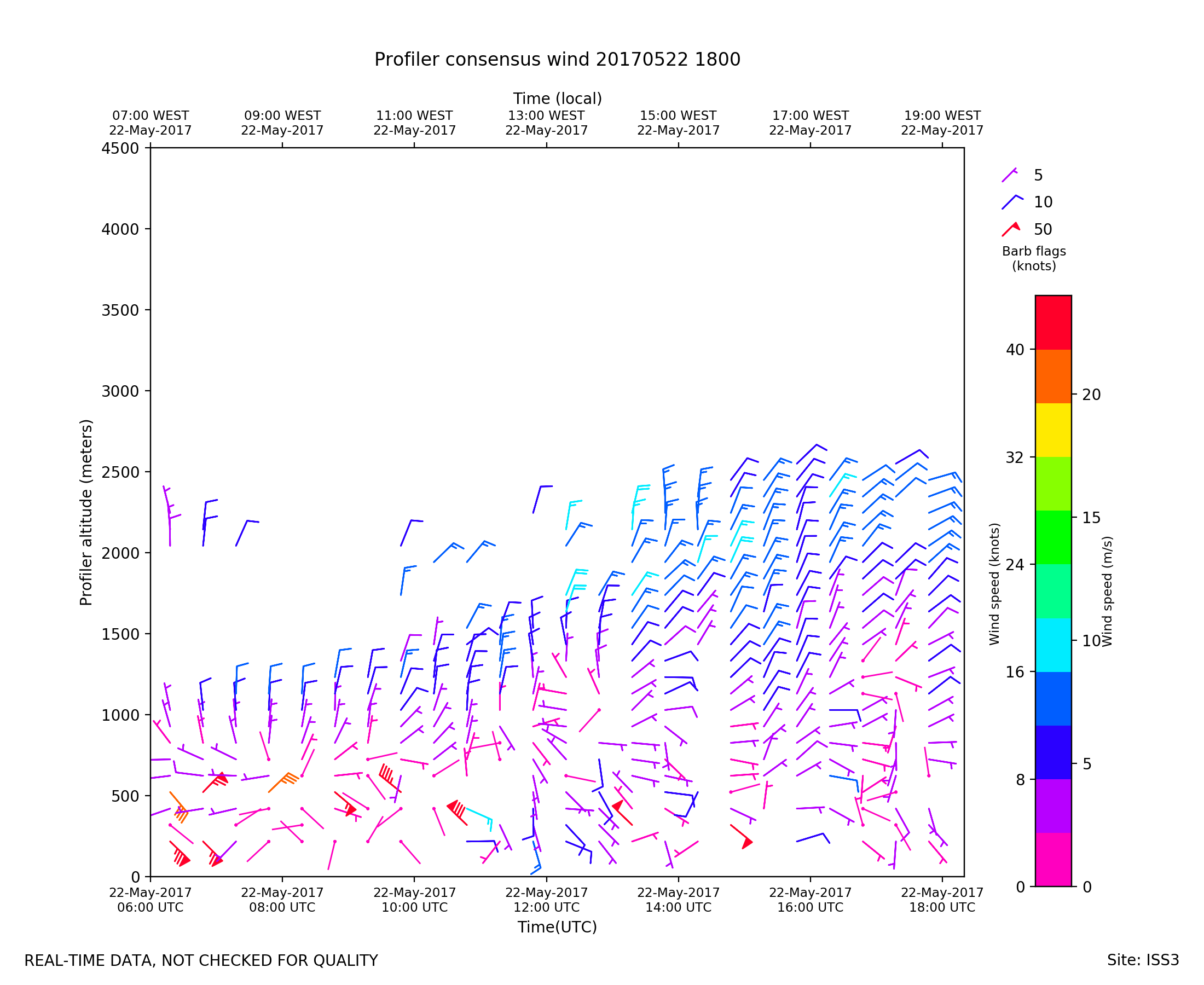Screen dimensions: 1204x985
Task: Click the yellow colorbar segment
Action: (x=1053, y=430)
